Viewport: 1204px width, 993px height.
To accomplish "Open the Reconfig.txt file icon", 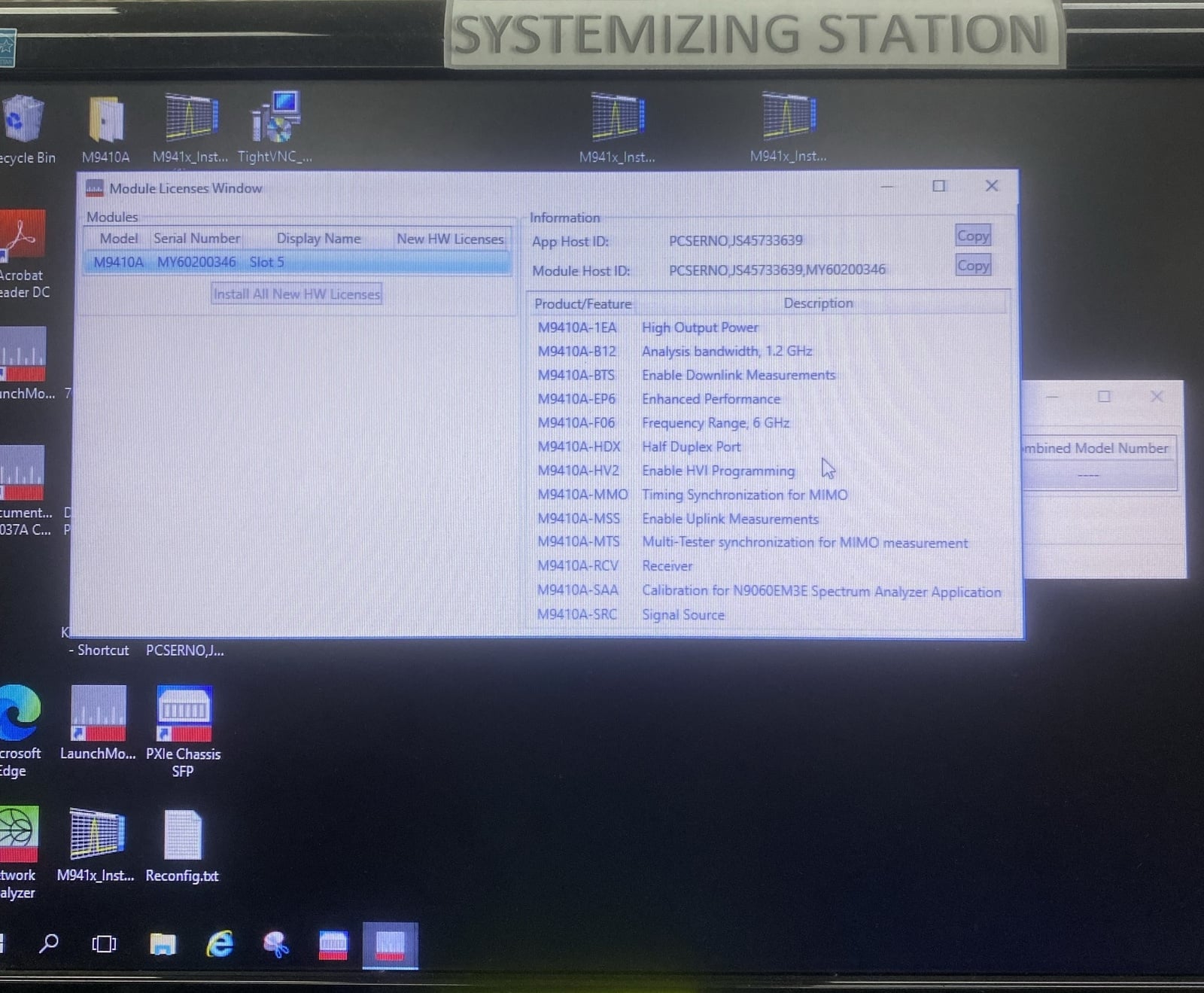I will 183,835.
